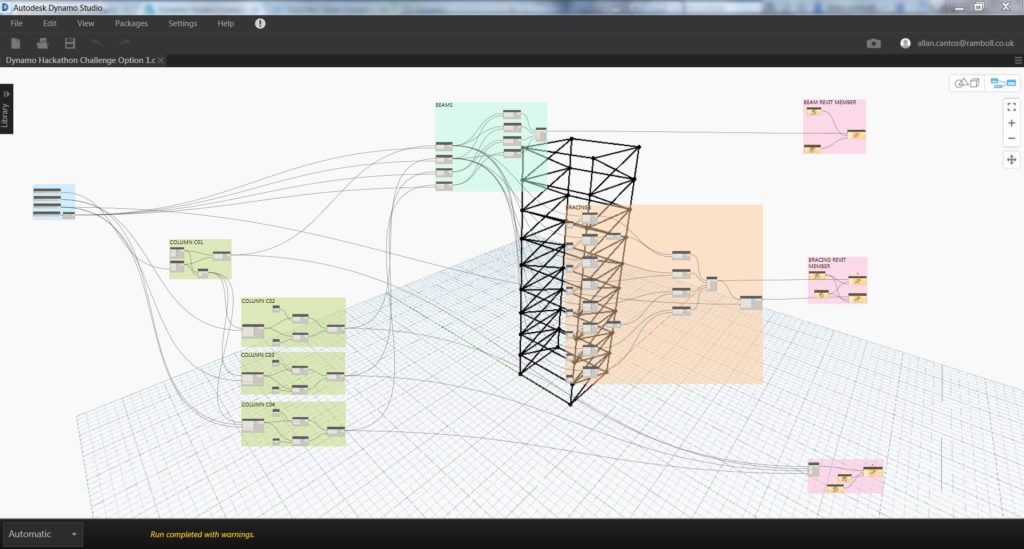
Task: Click the Zoom Out minus button
Action: pyautogui.click(x=1011, y=138)
